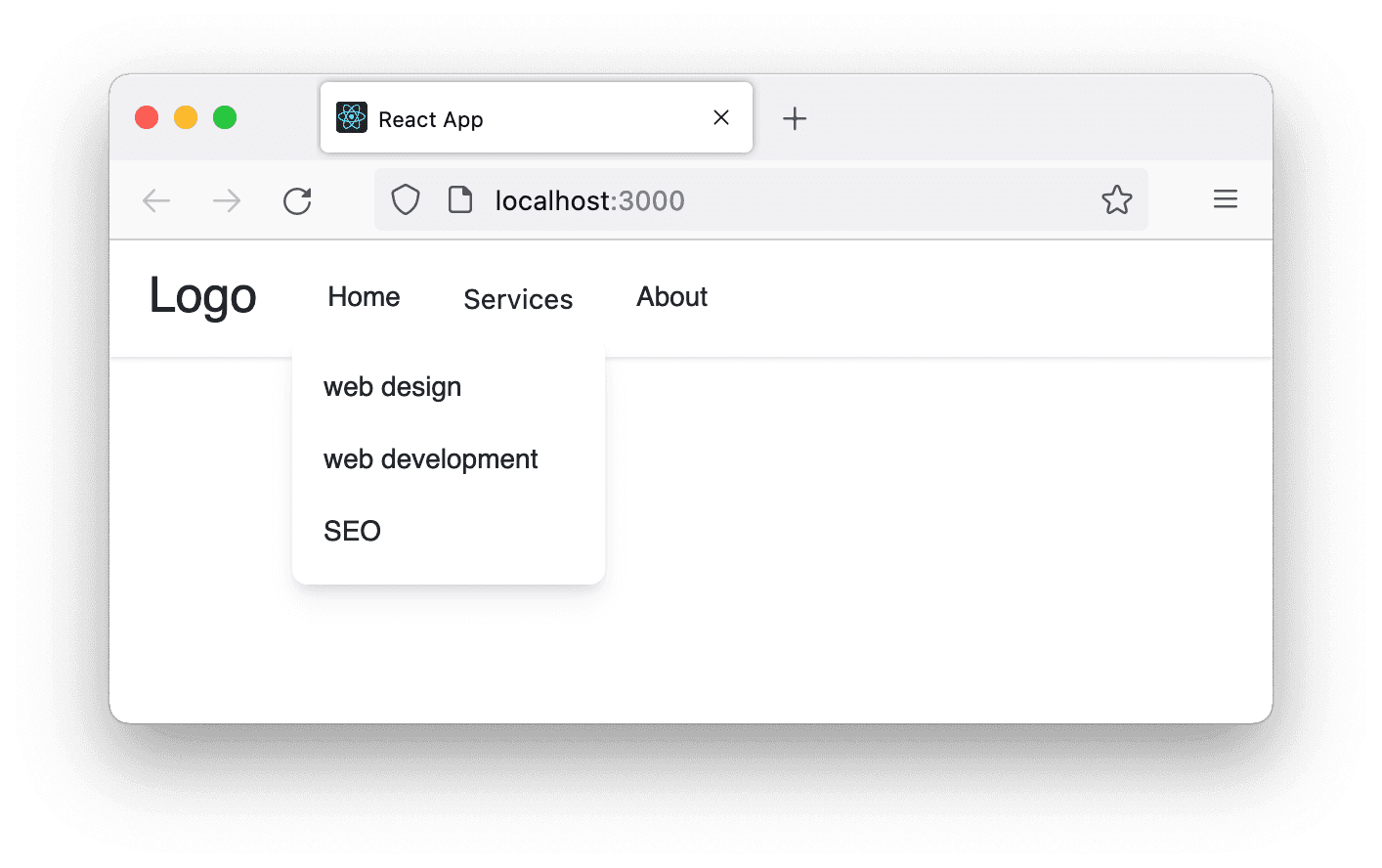Select the web development menu item
Viewport: 1382px width, 868px height.
[430, 459]
